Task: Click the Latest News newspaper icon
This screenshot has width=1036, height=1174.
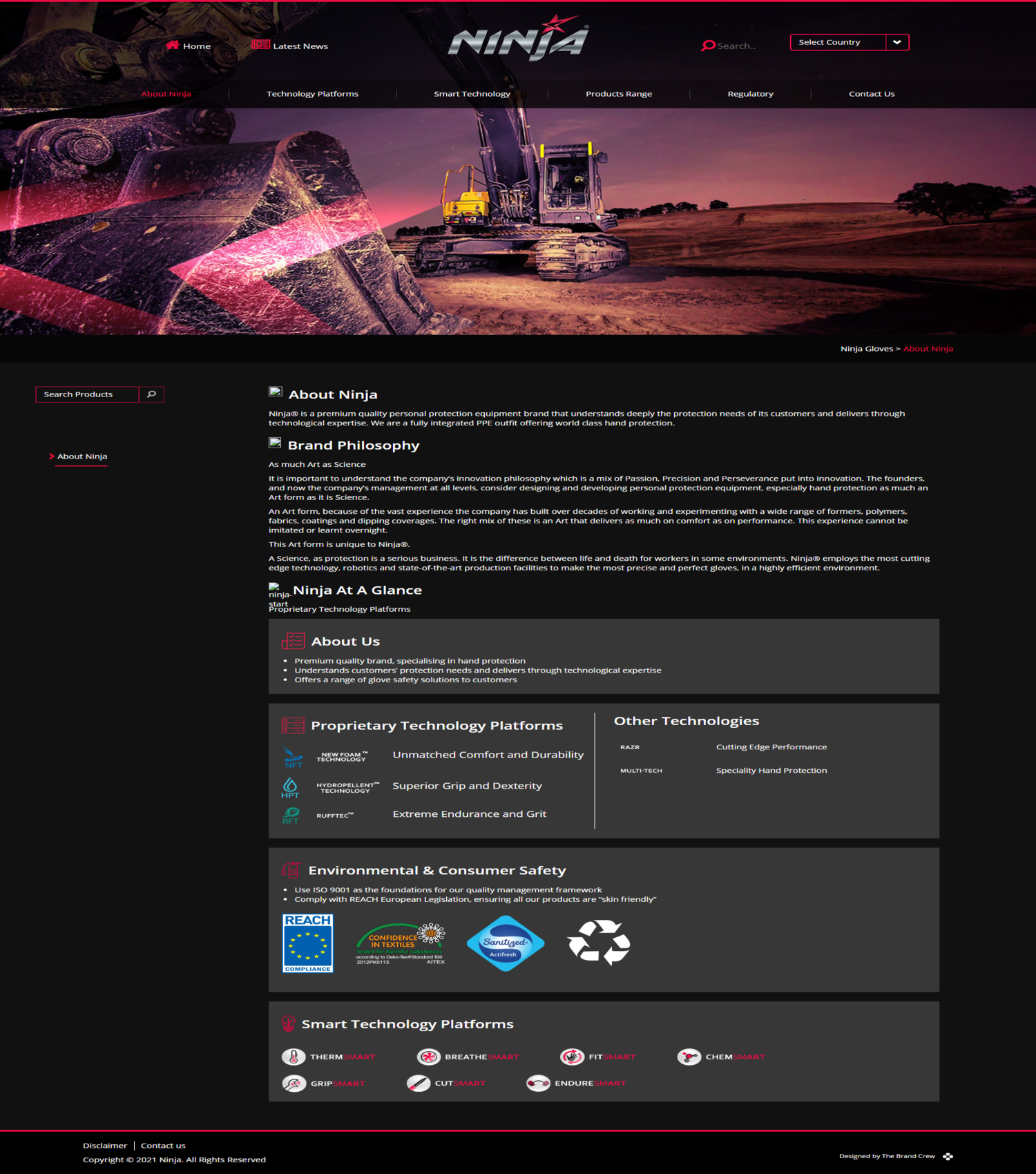Action: (x=260, y=45)
